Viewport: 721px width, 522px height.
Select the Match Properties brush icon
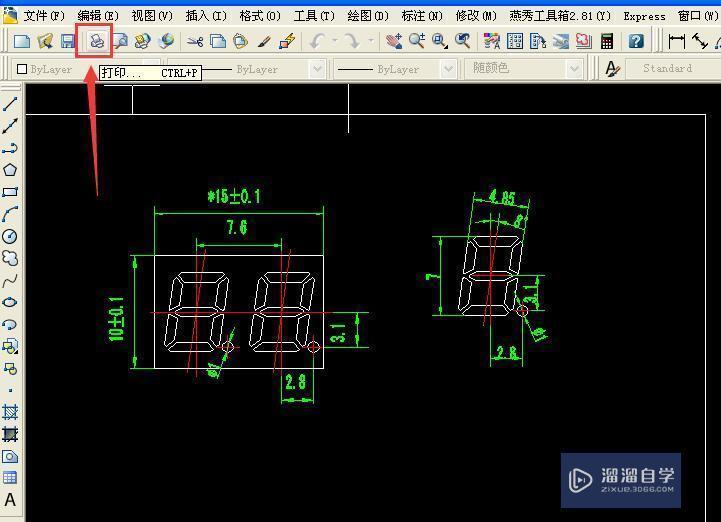tap(263, 41)
